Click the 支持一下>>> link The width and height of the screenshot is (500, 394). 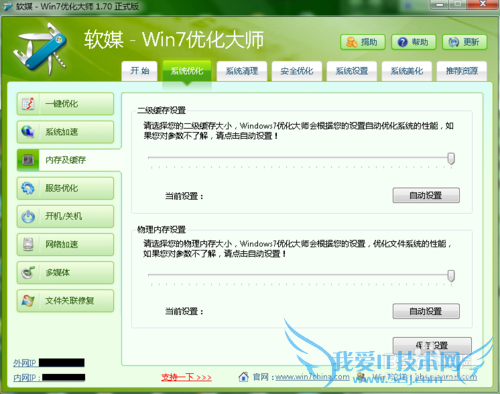[186, 377]
